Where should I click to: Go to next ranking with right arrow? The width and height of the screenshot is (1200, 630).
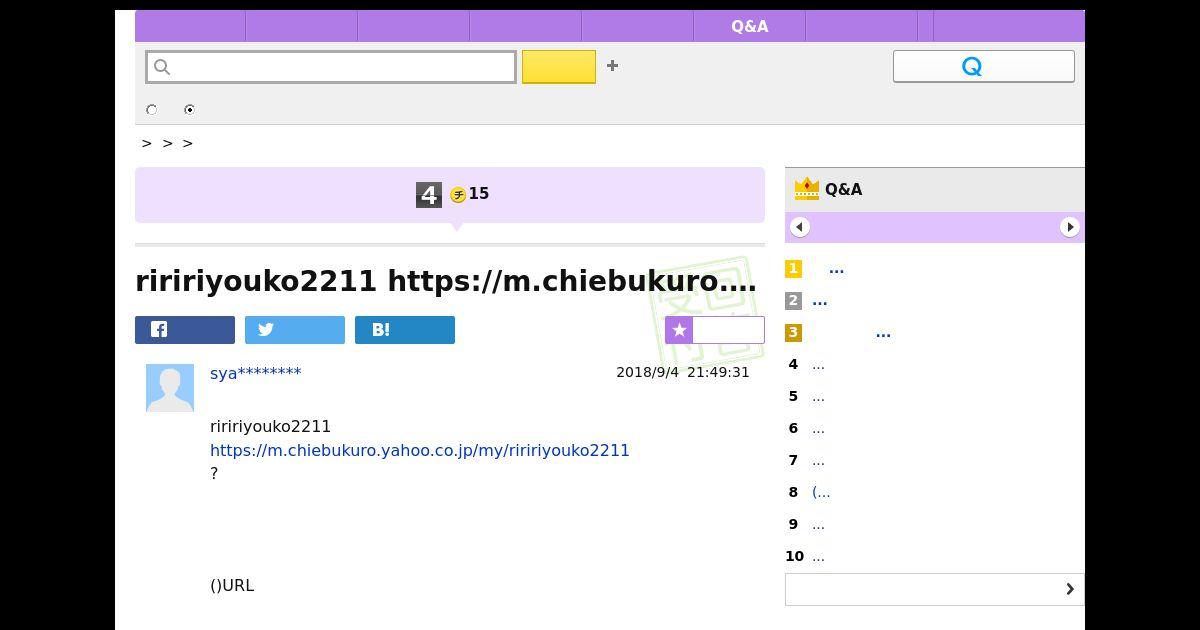tap(1070, 227)
